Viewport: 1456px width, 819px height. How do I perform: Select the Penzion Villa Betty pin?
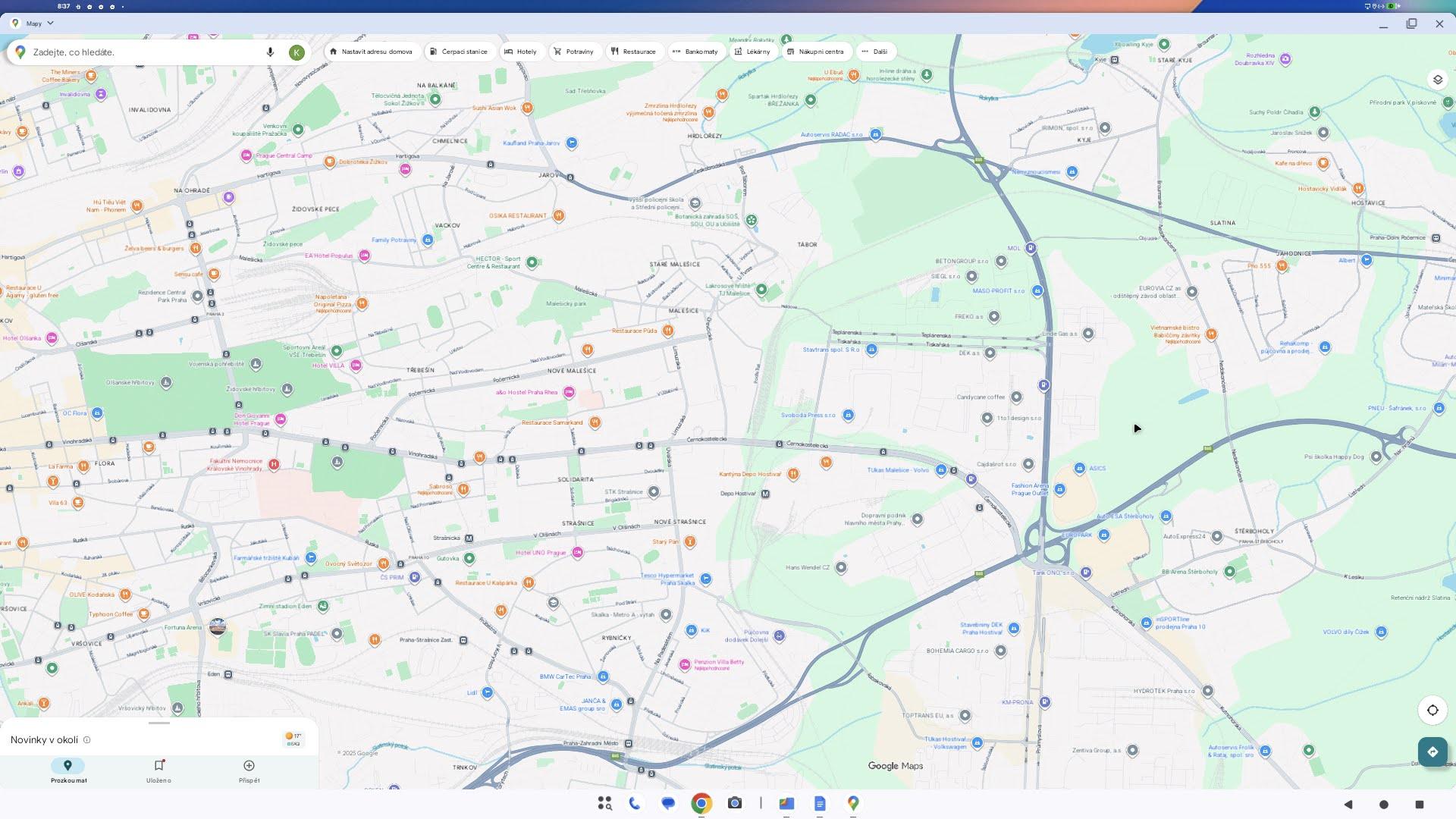coord(685,665)
